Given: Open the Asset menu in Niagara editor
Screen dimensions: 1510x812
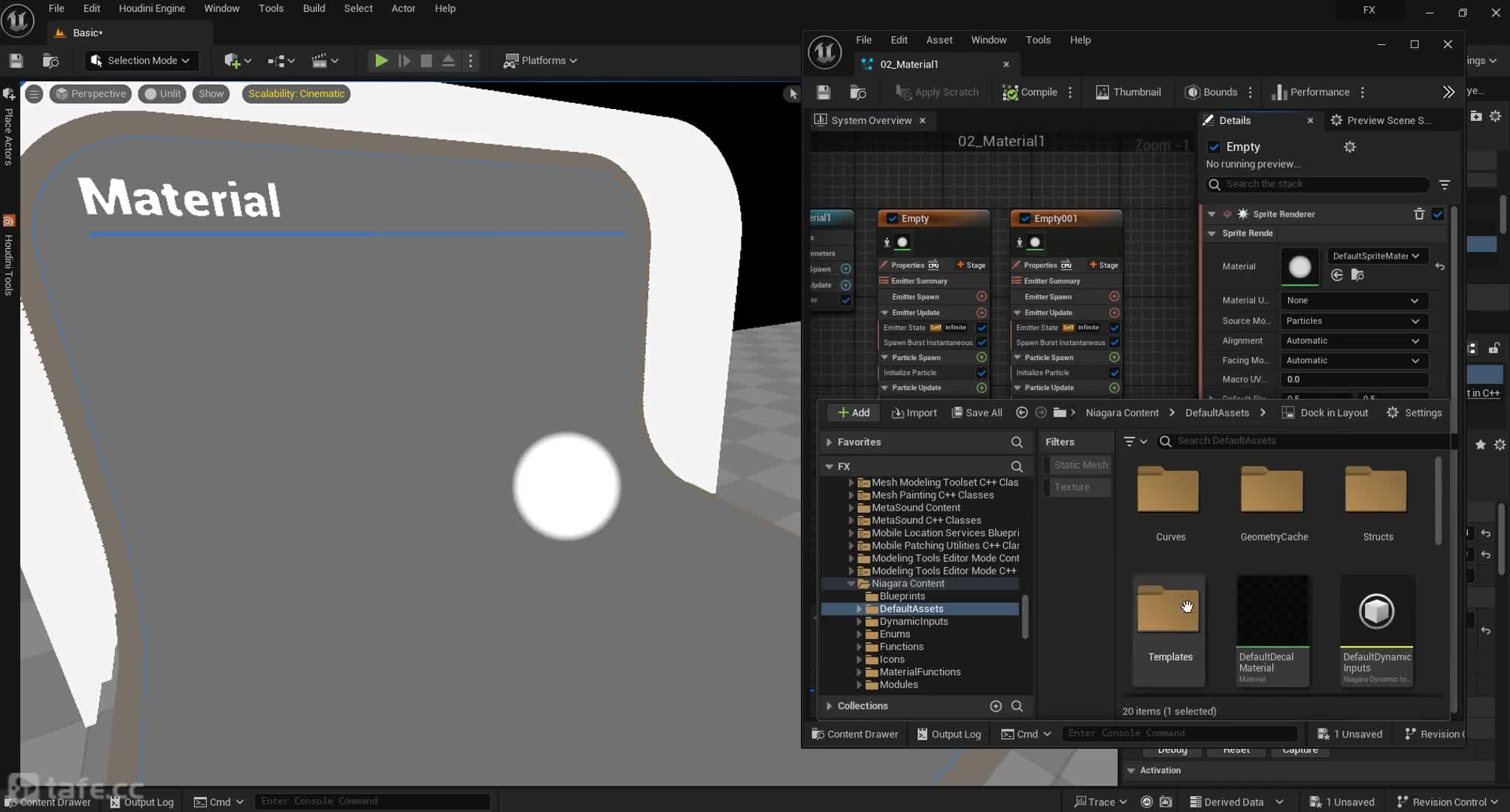Looking at the screenshot, I should [x=938, y=40].
